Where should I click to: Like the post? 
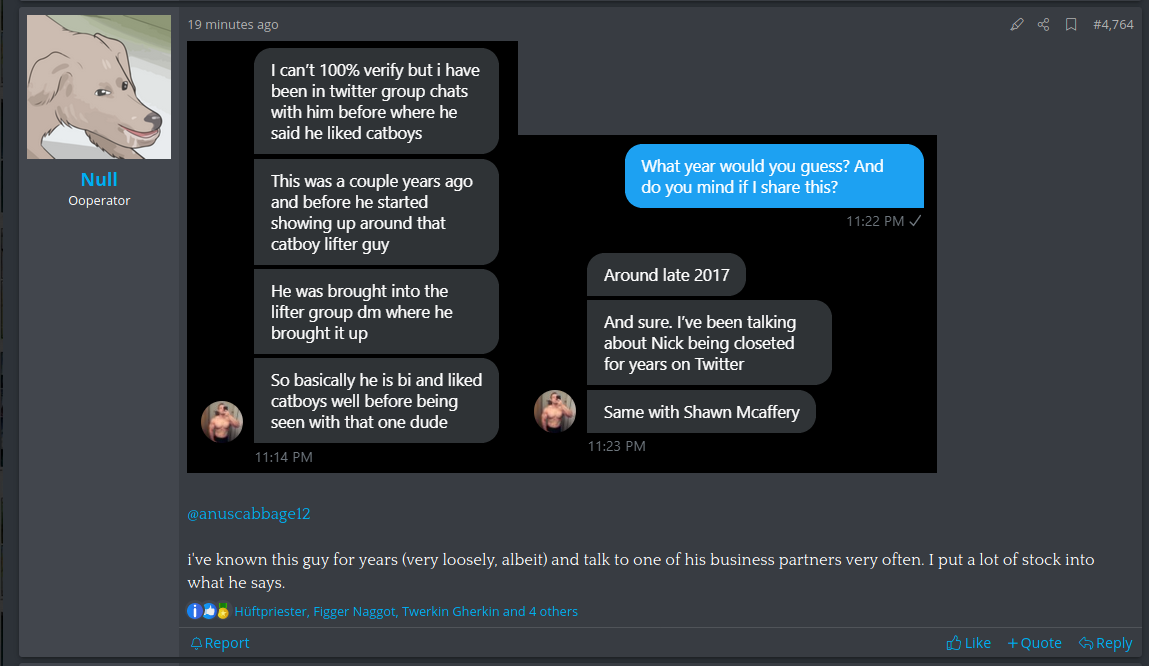(x=969, y=643)
